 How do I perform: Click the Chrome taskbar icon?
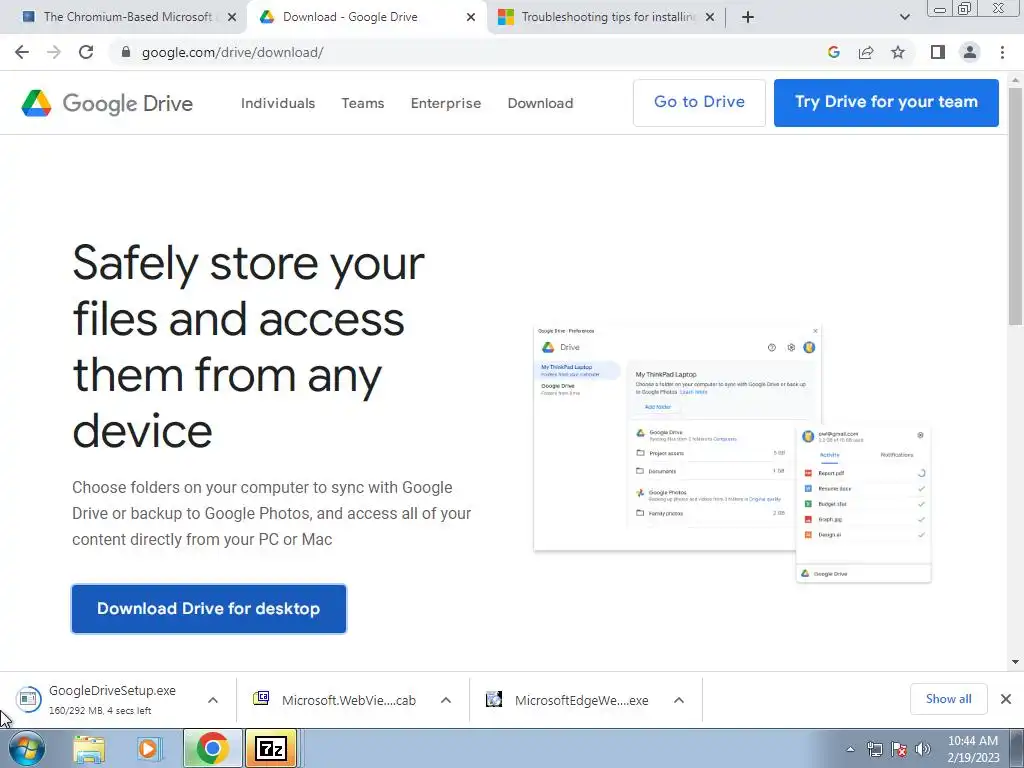click(212, 748)
